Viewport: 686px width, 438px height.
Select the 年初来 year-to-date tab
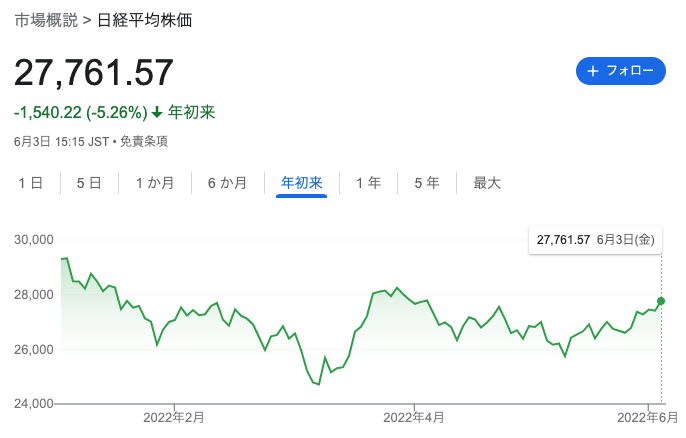[301, 183]
